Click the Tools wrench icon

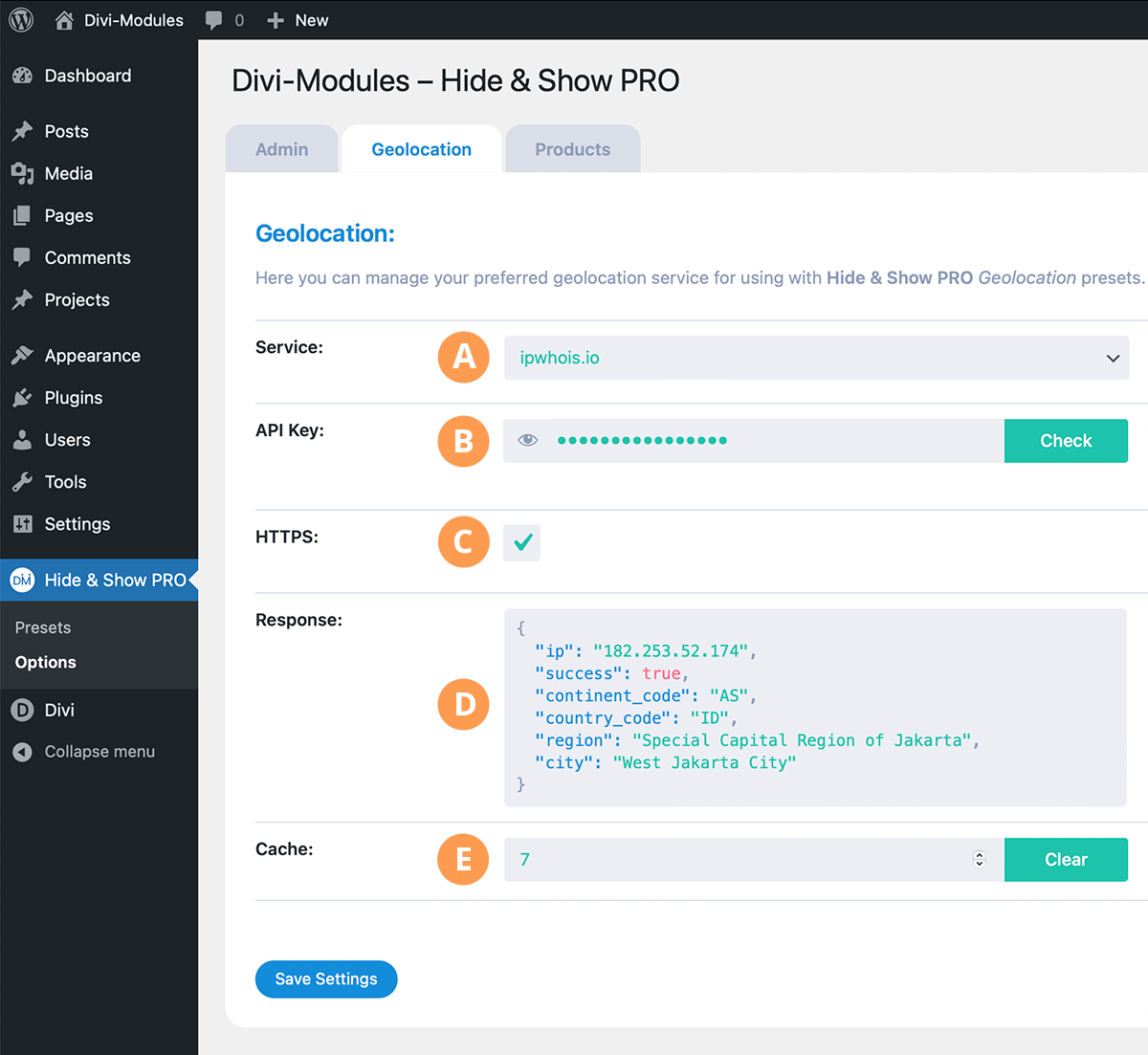22,481
